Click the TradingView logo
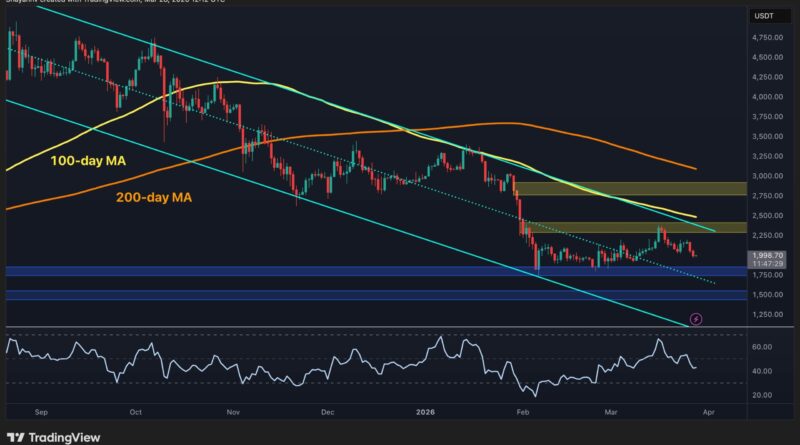The image size is (800, 445). coord(46,436)
